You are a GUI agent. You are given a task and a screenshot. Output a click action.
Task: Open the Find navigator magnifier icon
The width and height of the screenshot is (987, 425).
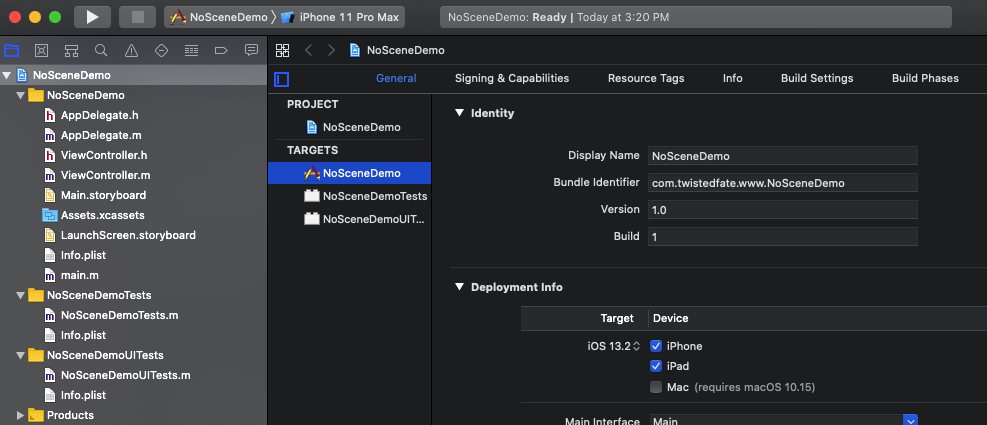[101, 50]
